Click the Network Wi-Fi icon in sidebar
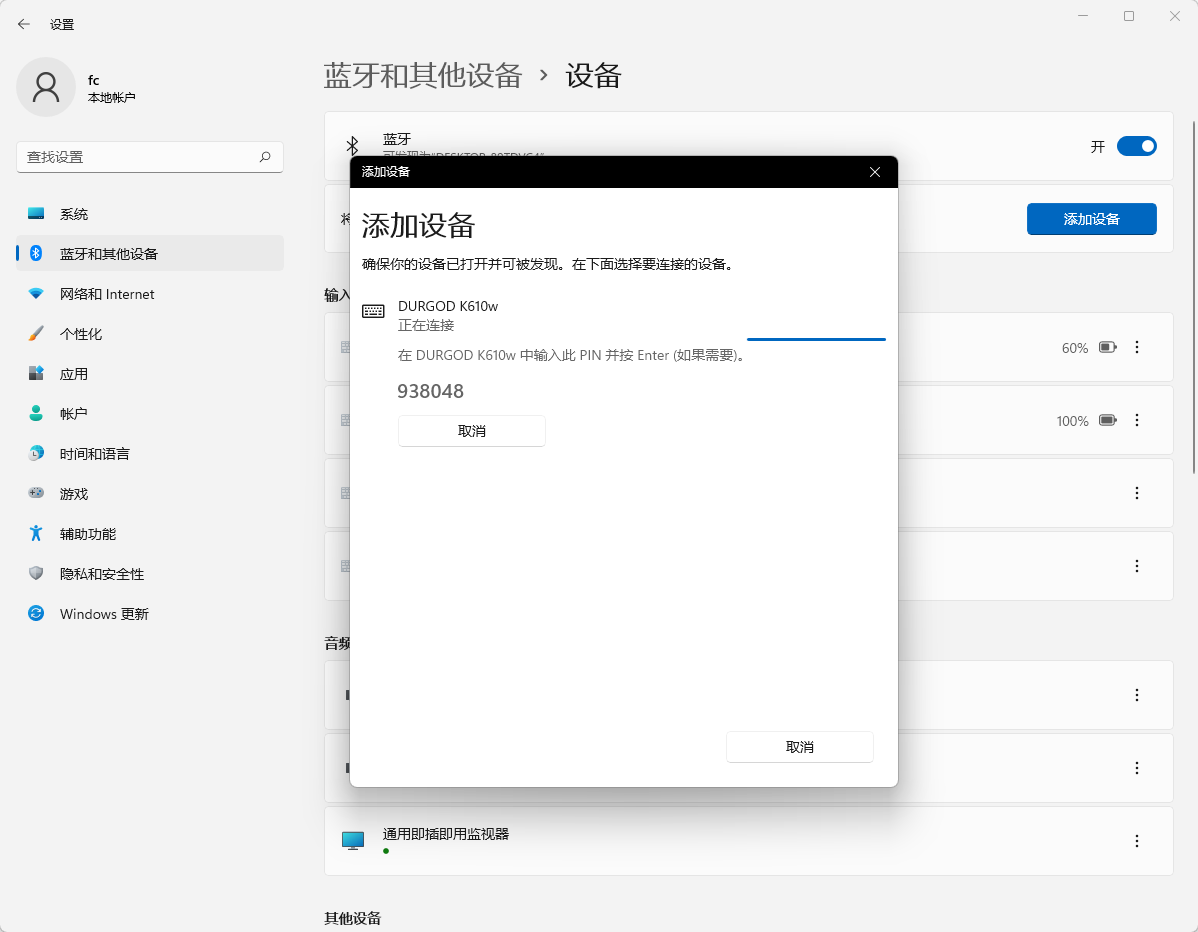Viewport: 1198px width, 932px height. (36, 294)
